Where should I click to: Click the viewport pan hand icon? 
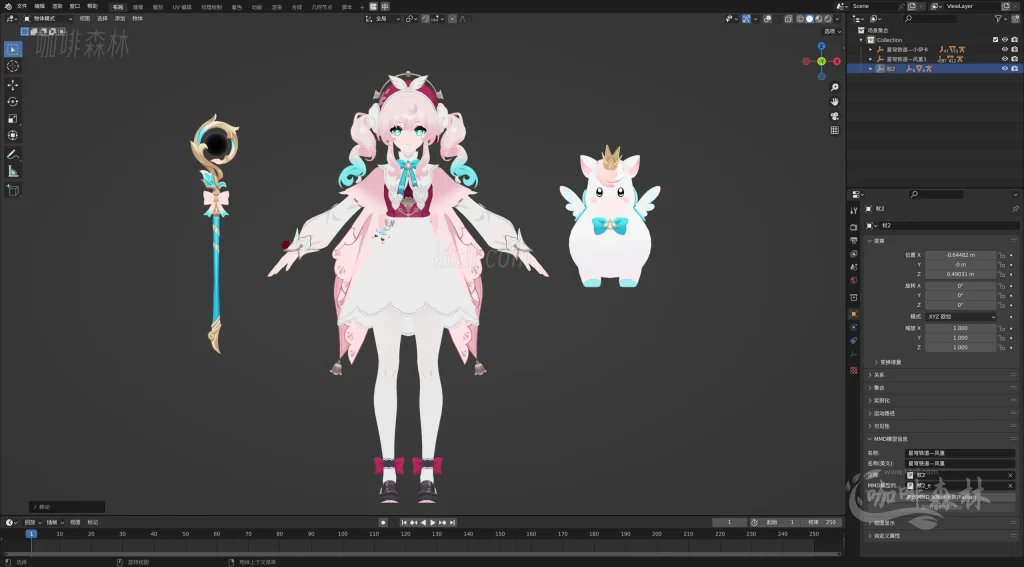click(x=835, y=101)
